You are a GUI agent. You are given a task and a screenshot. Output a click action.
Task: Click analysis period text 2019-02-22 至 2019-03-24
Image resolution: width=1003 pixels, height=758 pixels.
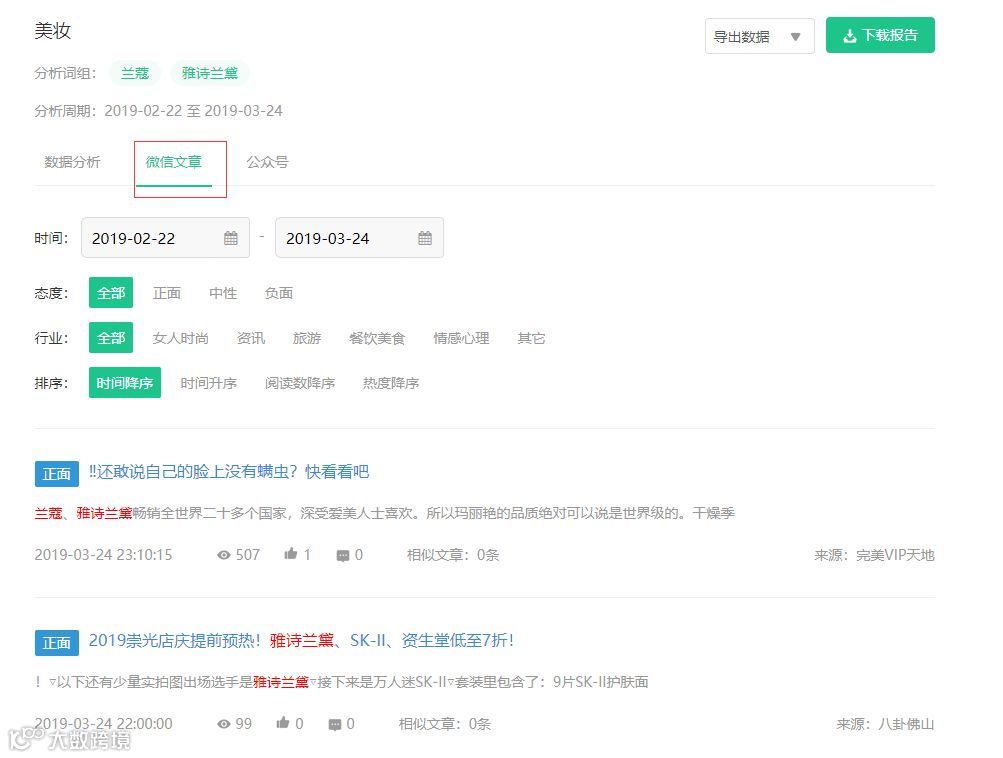click(x=193, y=111)
